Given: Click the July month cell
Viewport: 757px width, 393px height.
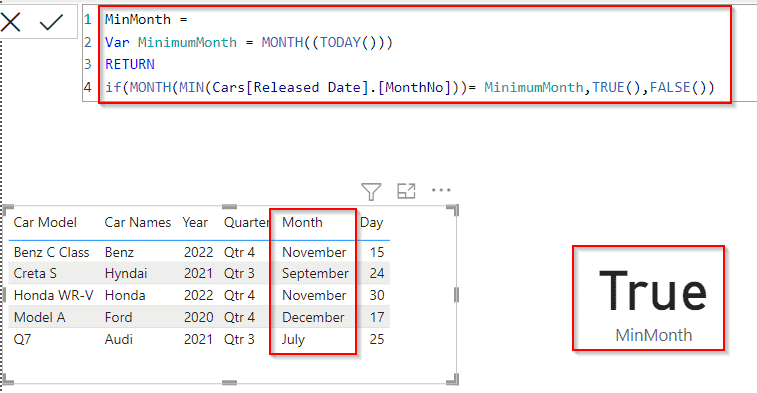Looking at the screenshot, I should pyautogui.click(x=293, y=339).
